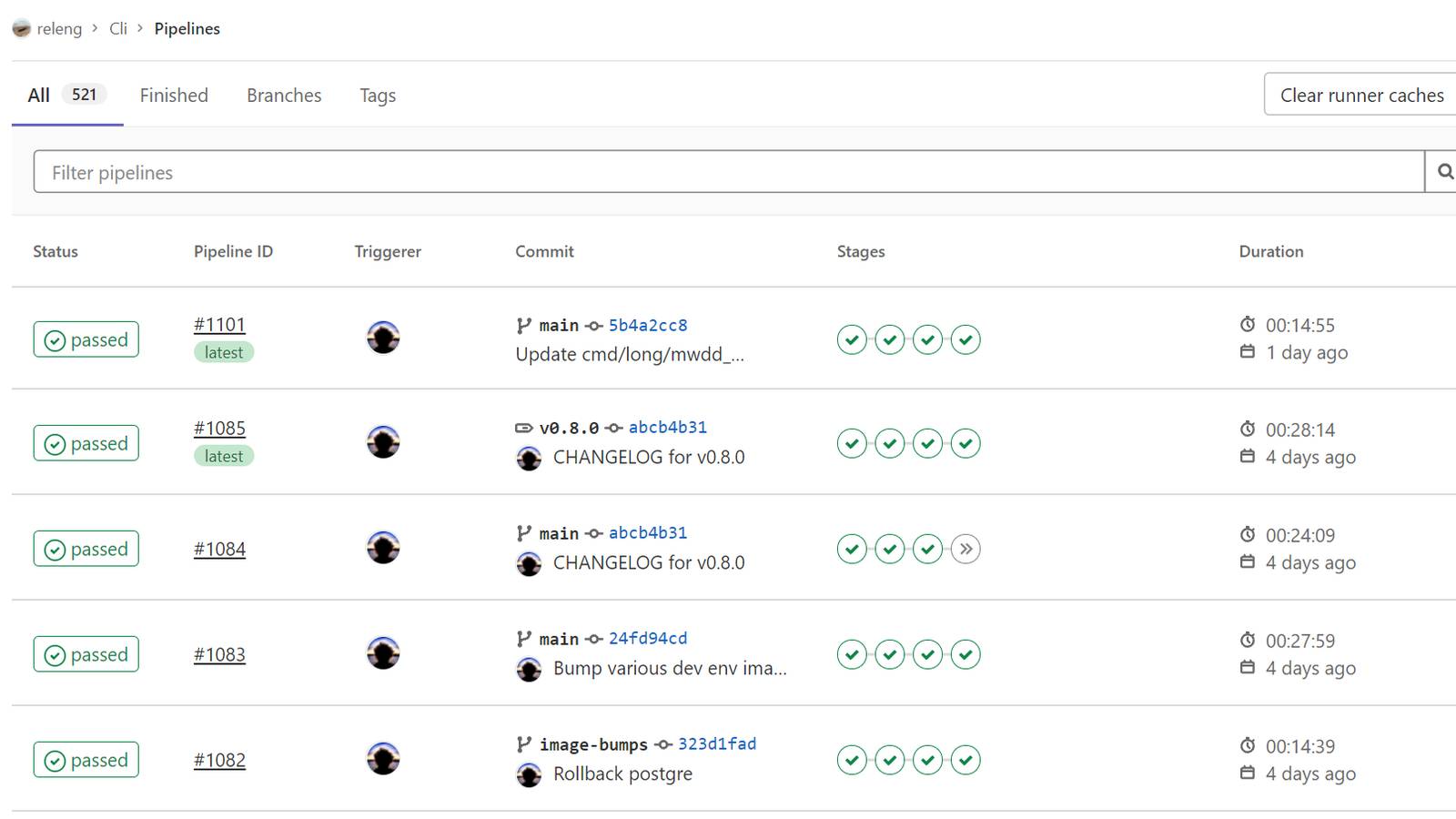This screenshot has height=819, width=1456.
Task: Click Pipelines breadcrumb item
Action: [x=187, y=28]
